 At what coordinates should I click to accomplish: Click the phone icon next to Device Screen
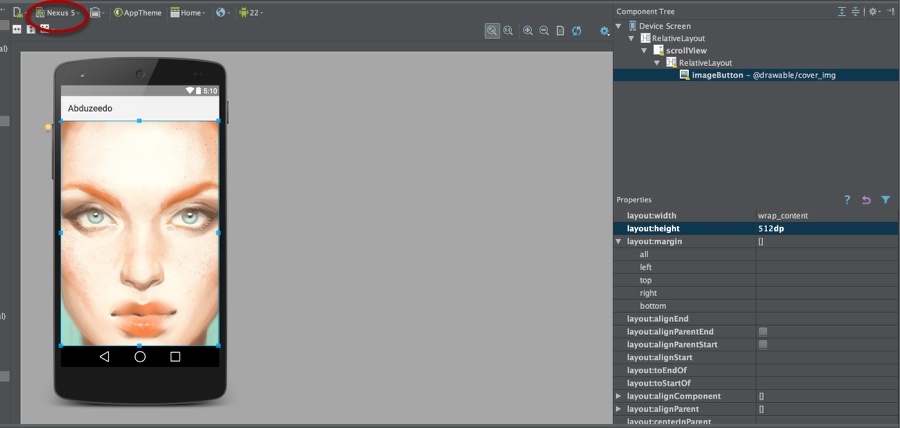coord(632,26)
